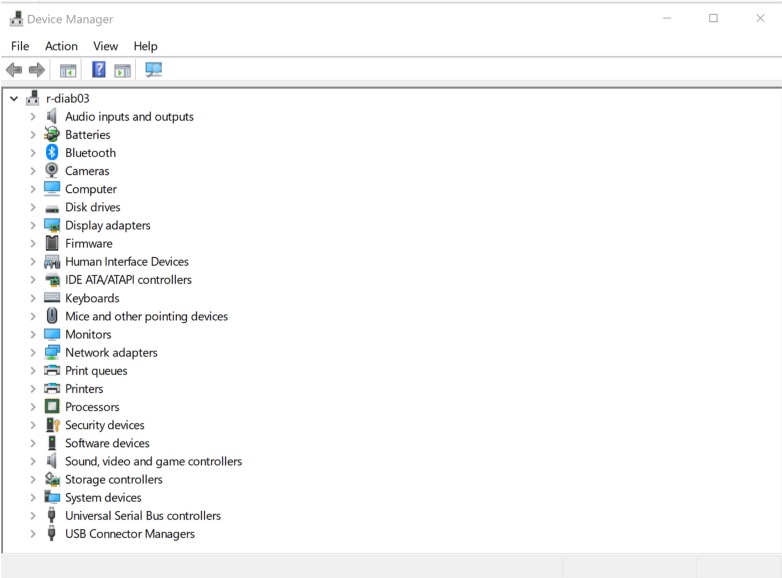Maximize the Device Manager window
Screen dimensions: 782x578
click(713, 18)
